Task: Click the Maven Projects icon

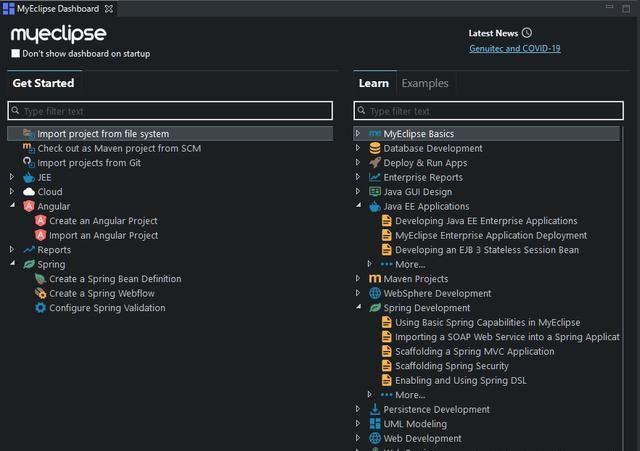Action: click(x=375, y=279)
